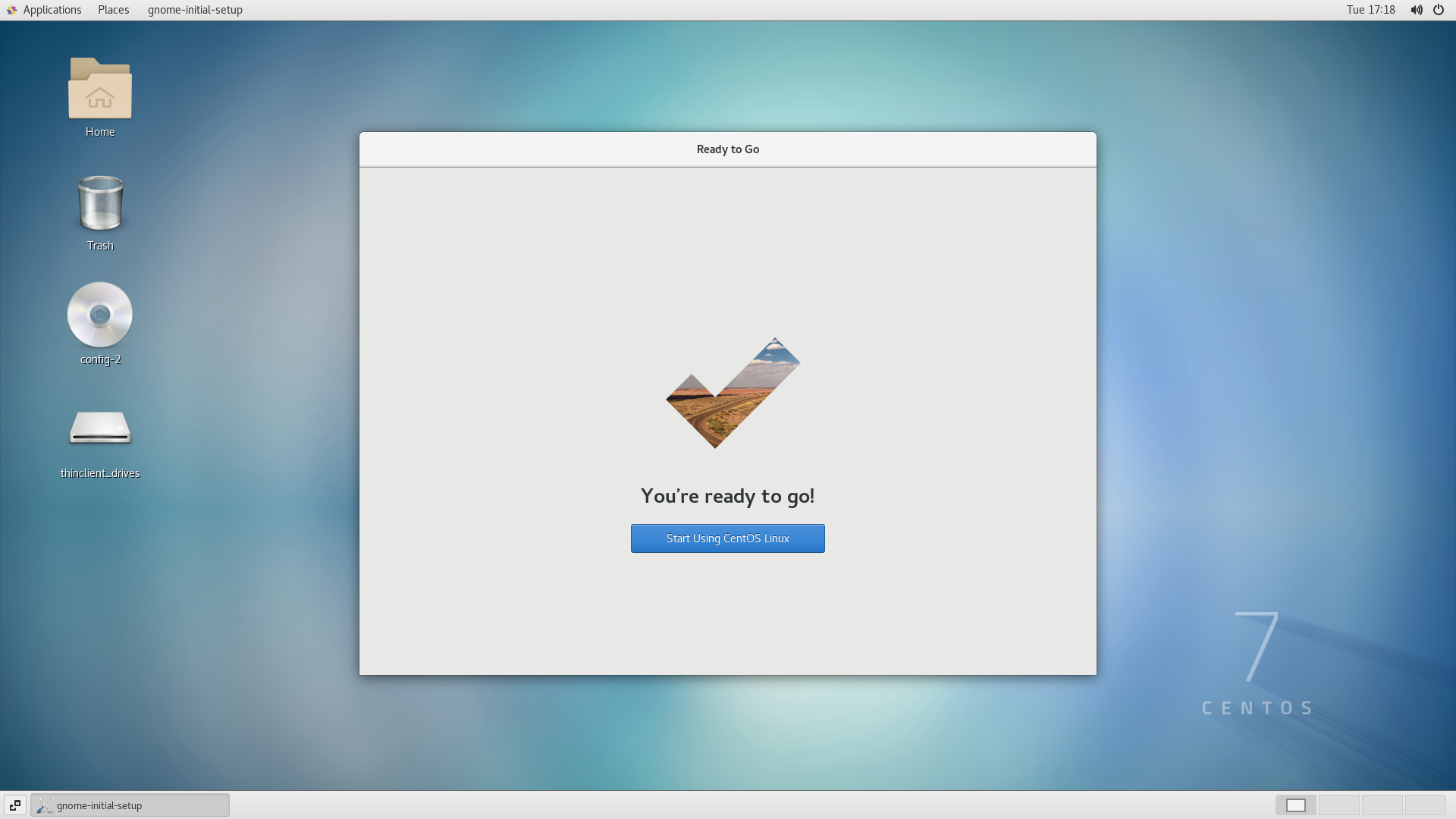This screenshot has width=1456, height=819.
Task: Select the Ready to Go dialog title
Action: [x=728, y=149]
